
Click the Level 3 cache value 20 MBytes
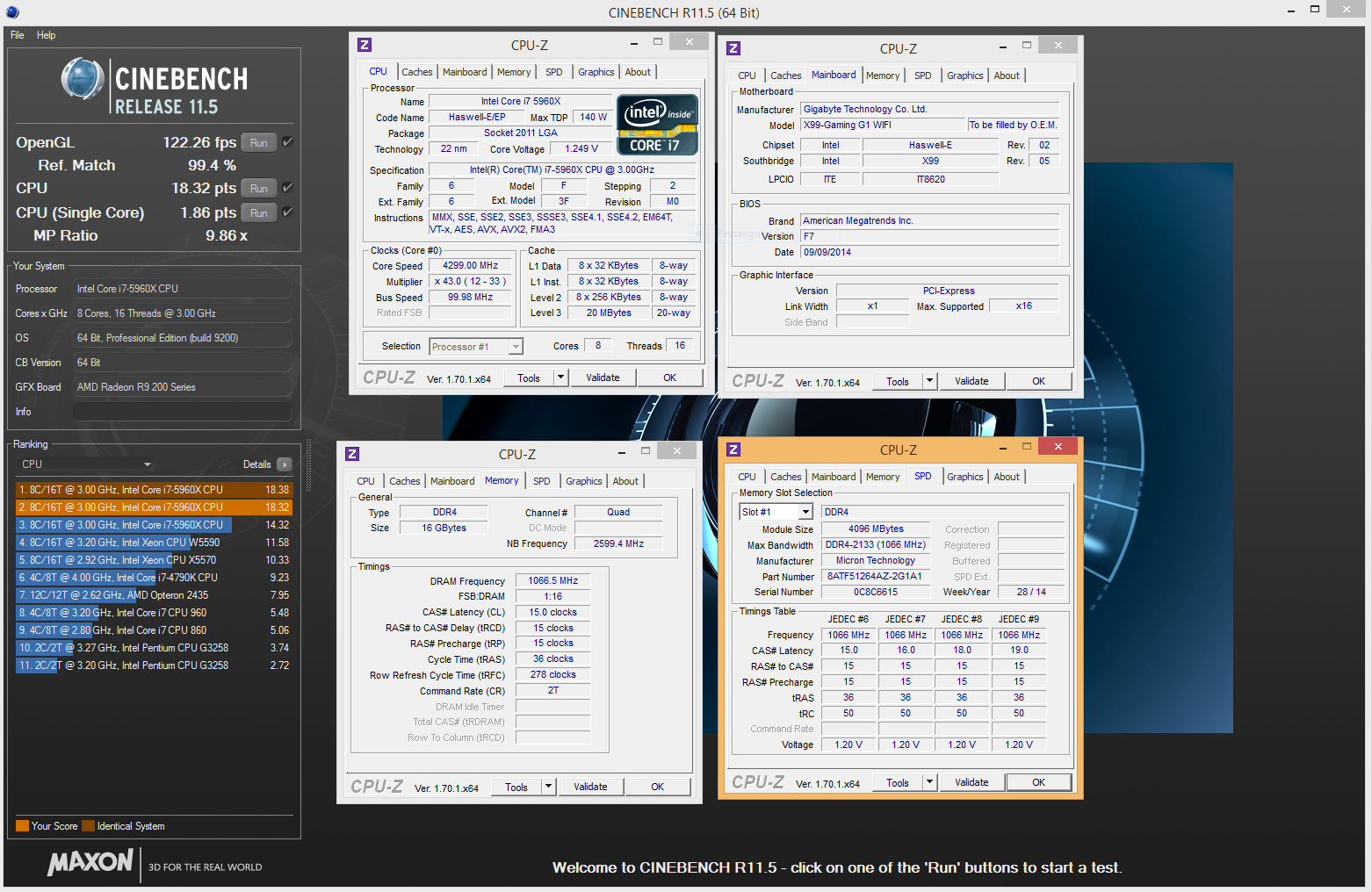[x=609, y=313]
